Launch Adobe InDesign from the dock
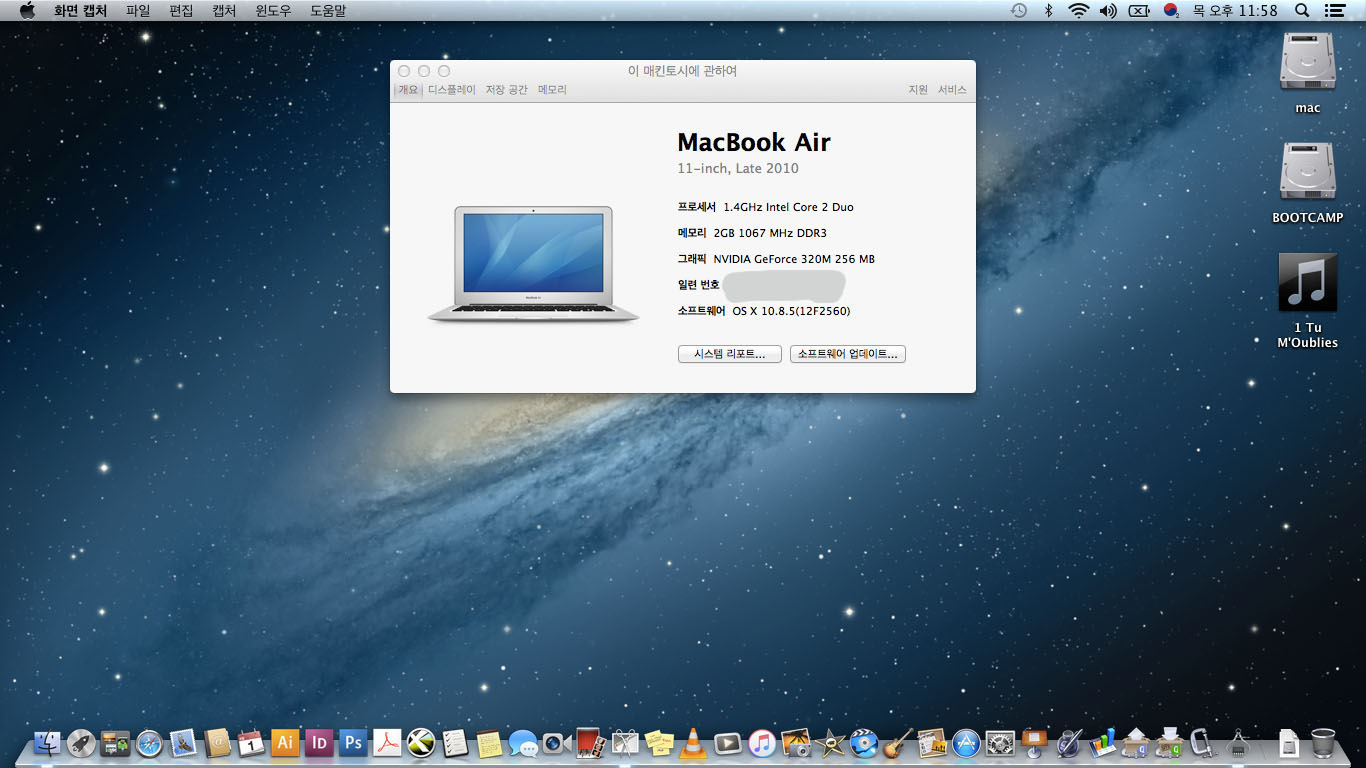The width and height of the screenshot is (1366, 768). click(x=319, y=742)
